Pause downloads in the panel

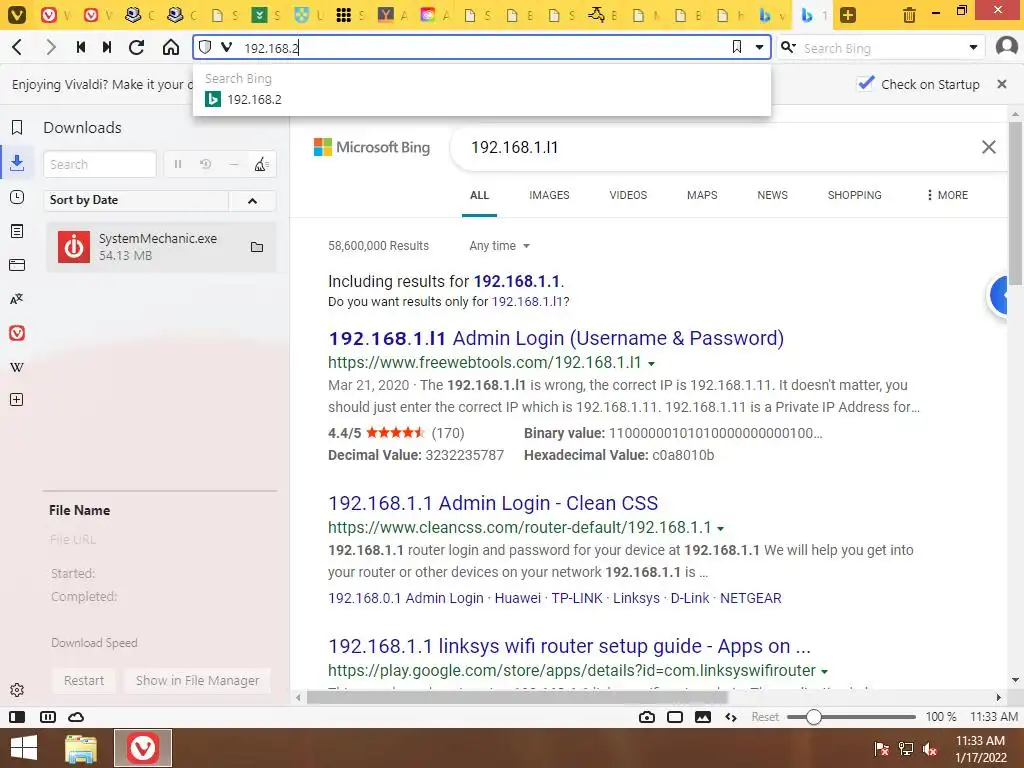click(x=178, y=165)
